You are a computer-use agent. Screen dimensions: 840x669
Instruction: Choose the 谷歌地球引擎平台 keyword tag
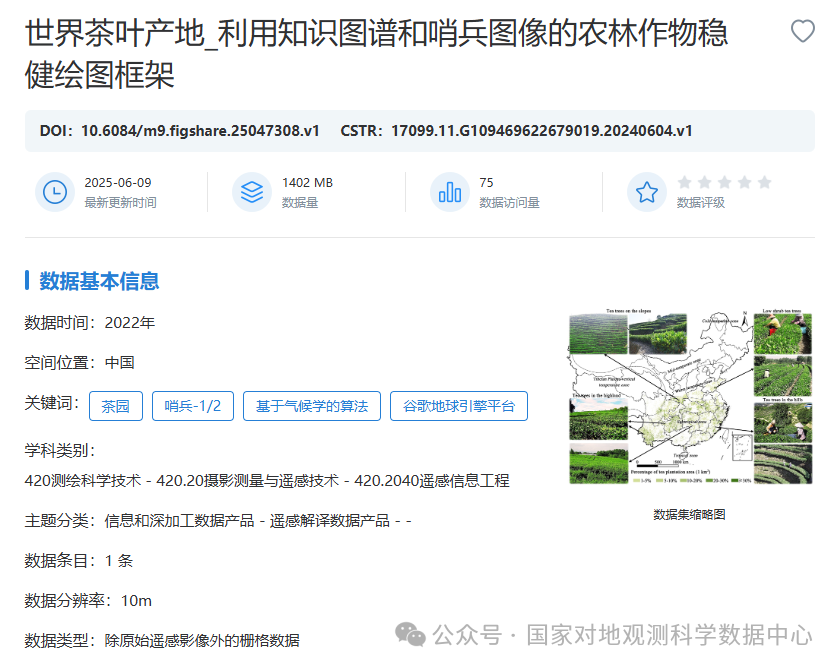pyautogui.click(x=459, y=406)
